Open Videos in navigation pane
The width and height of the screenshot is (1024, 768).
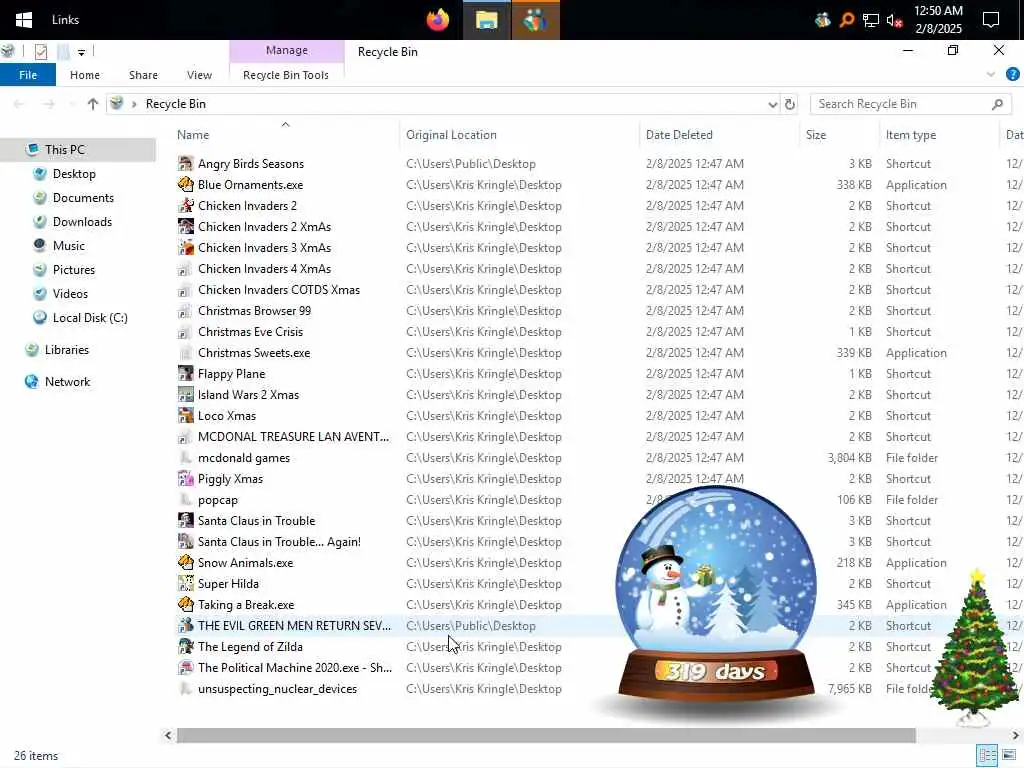click(x=70, y=294)
